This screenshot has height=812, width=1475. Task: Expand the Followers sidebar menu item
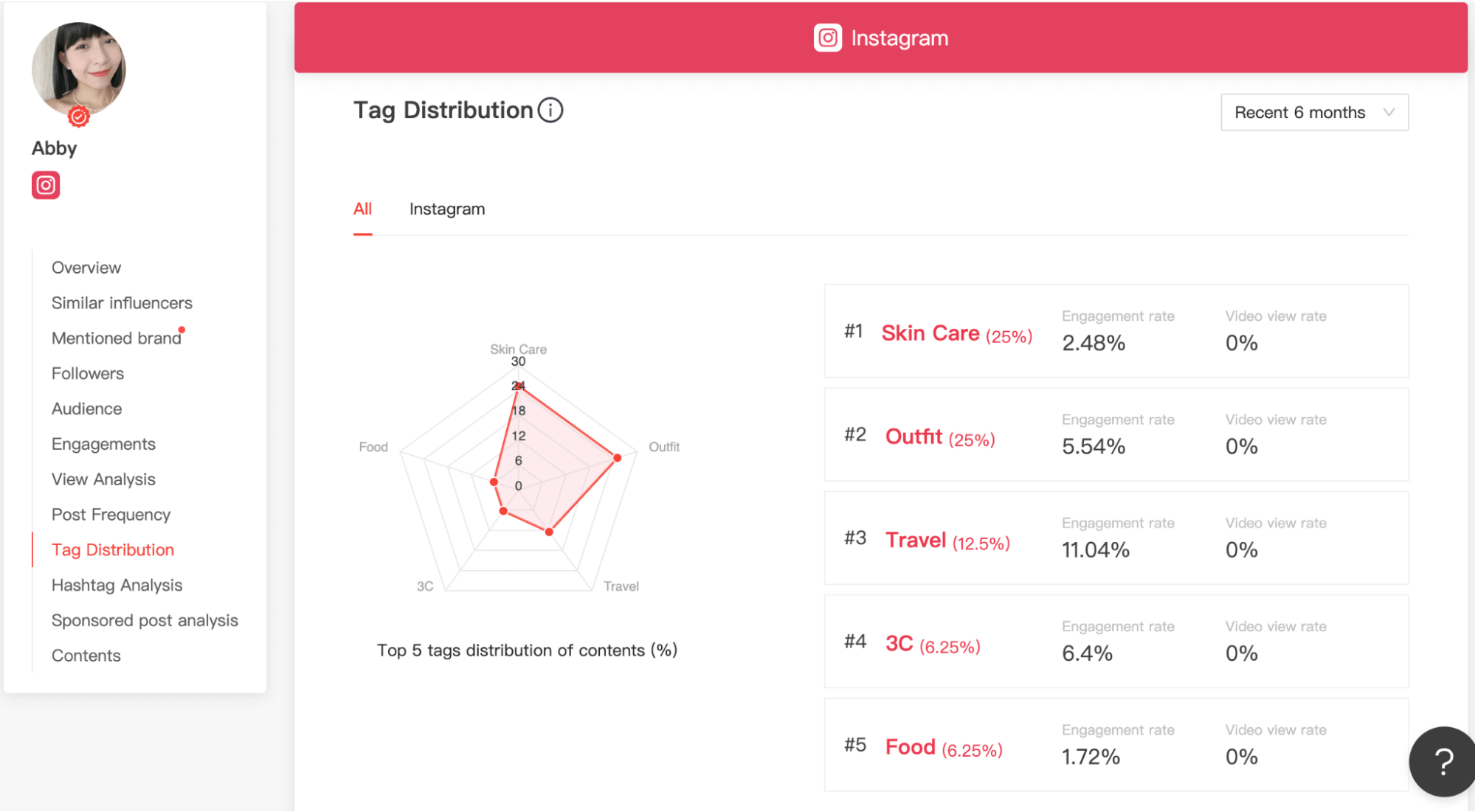(87, 373)
